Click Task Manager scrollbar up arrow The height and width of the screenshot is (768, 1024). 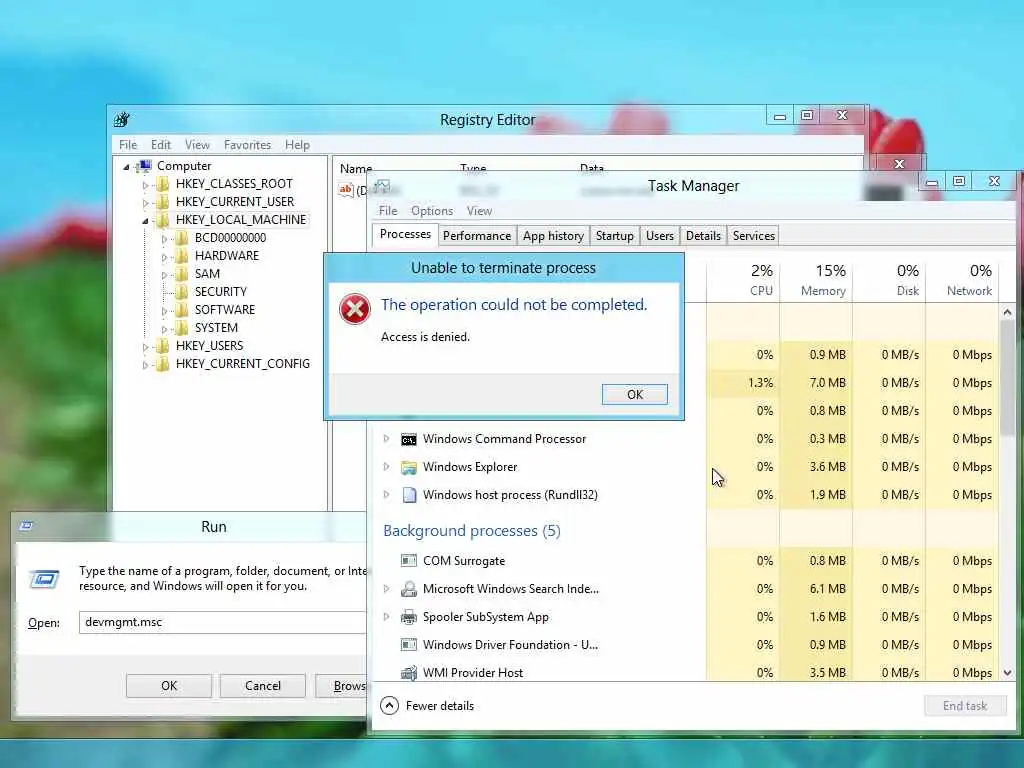pos(1007,313)
